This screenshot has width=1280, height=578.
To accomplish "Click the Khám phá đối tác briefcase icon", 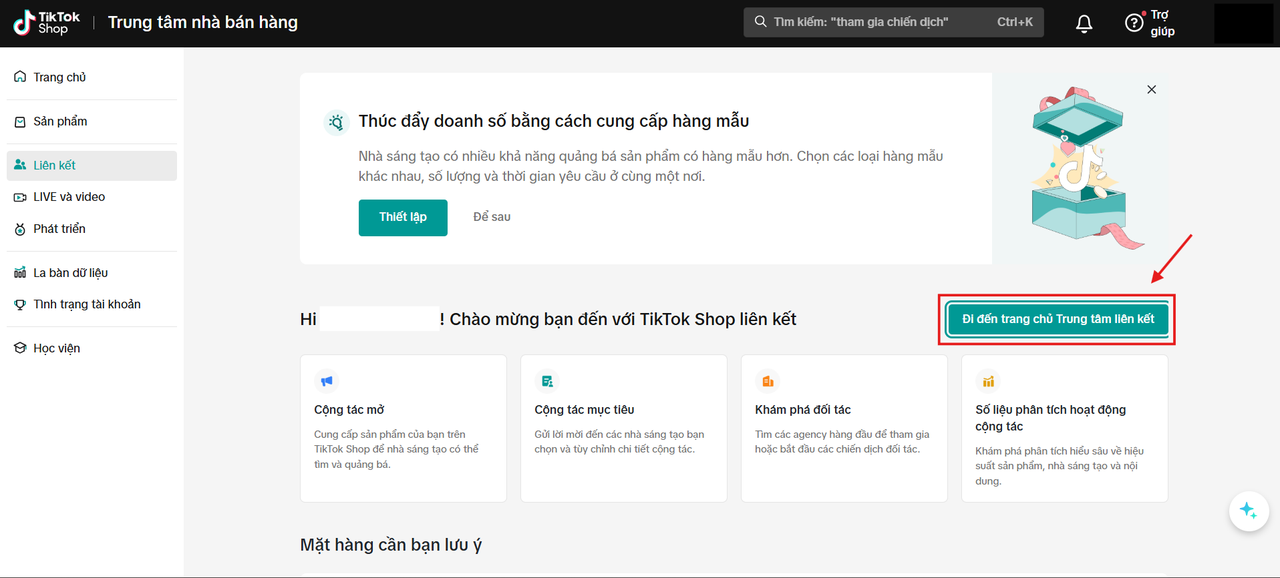I will [768, 381].
